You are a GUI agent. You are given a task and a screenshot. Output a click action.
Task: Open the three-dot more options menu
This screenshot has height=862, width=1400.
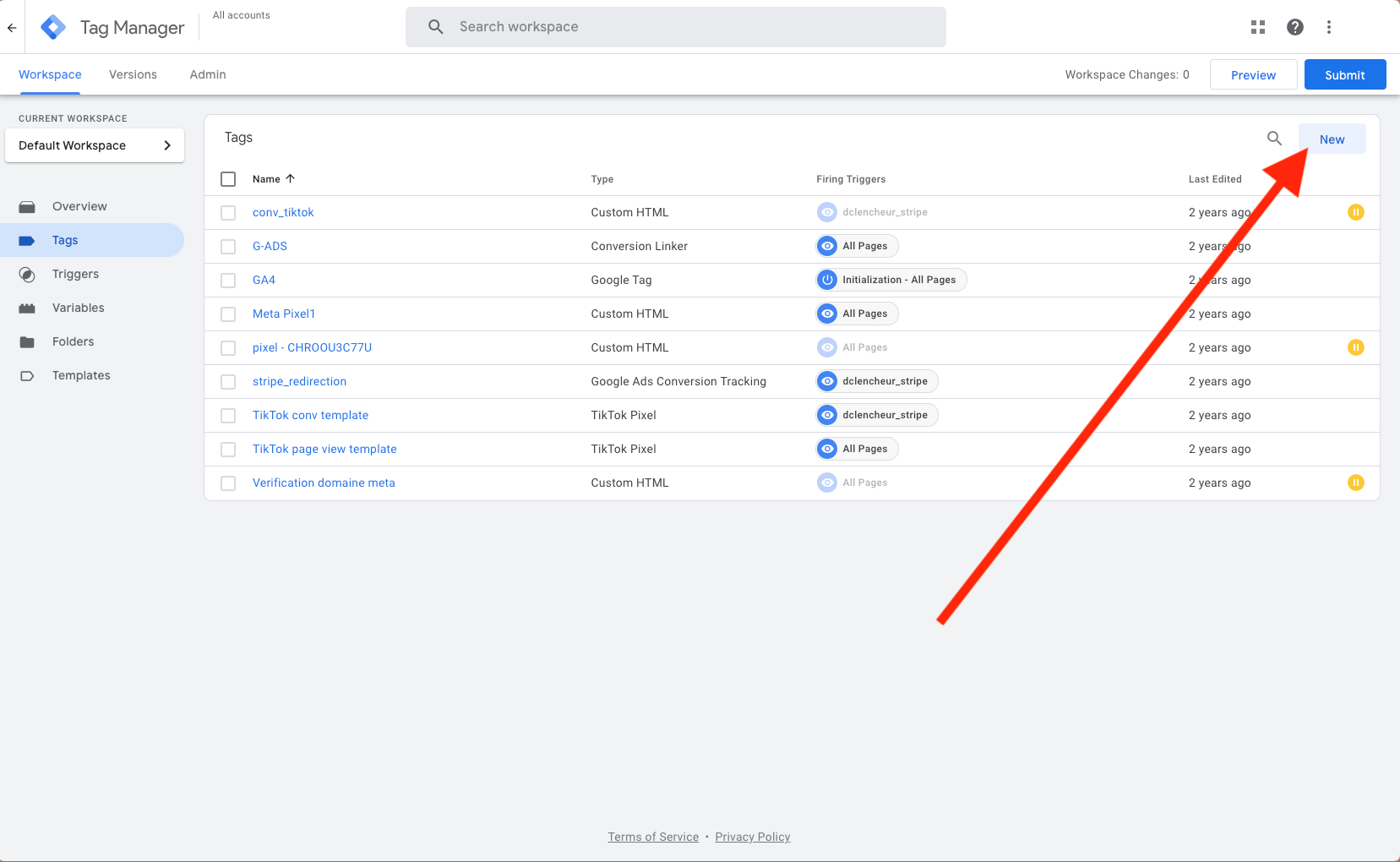pos(1329,27)
